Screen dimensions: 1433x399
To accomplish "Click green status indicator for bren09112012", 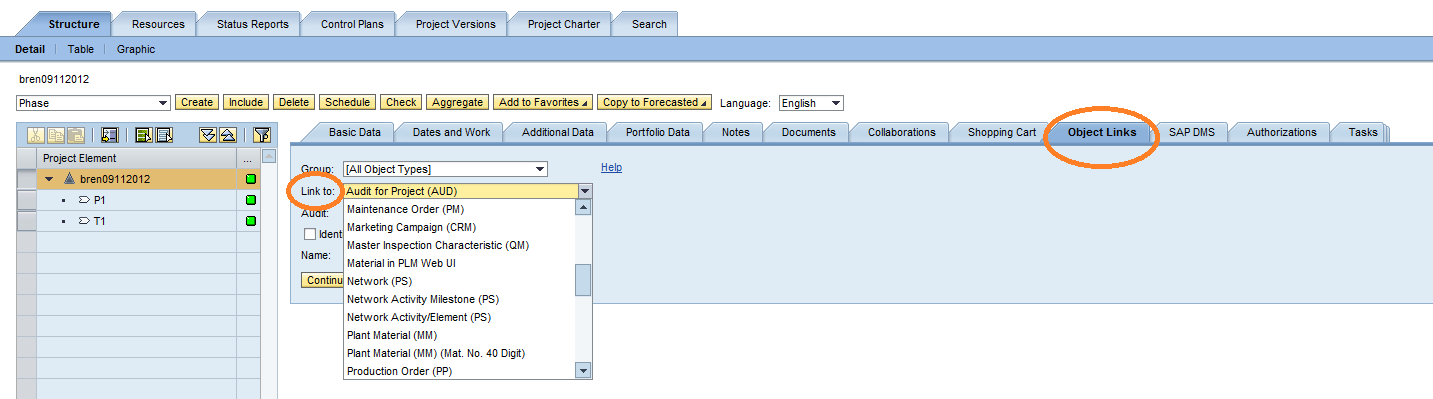I will click(x=250, y=180).
